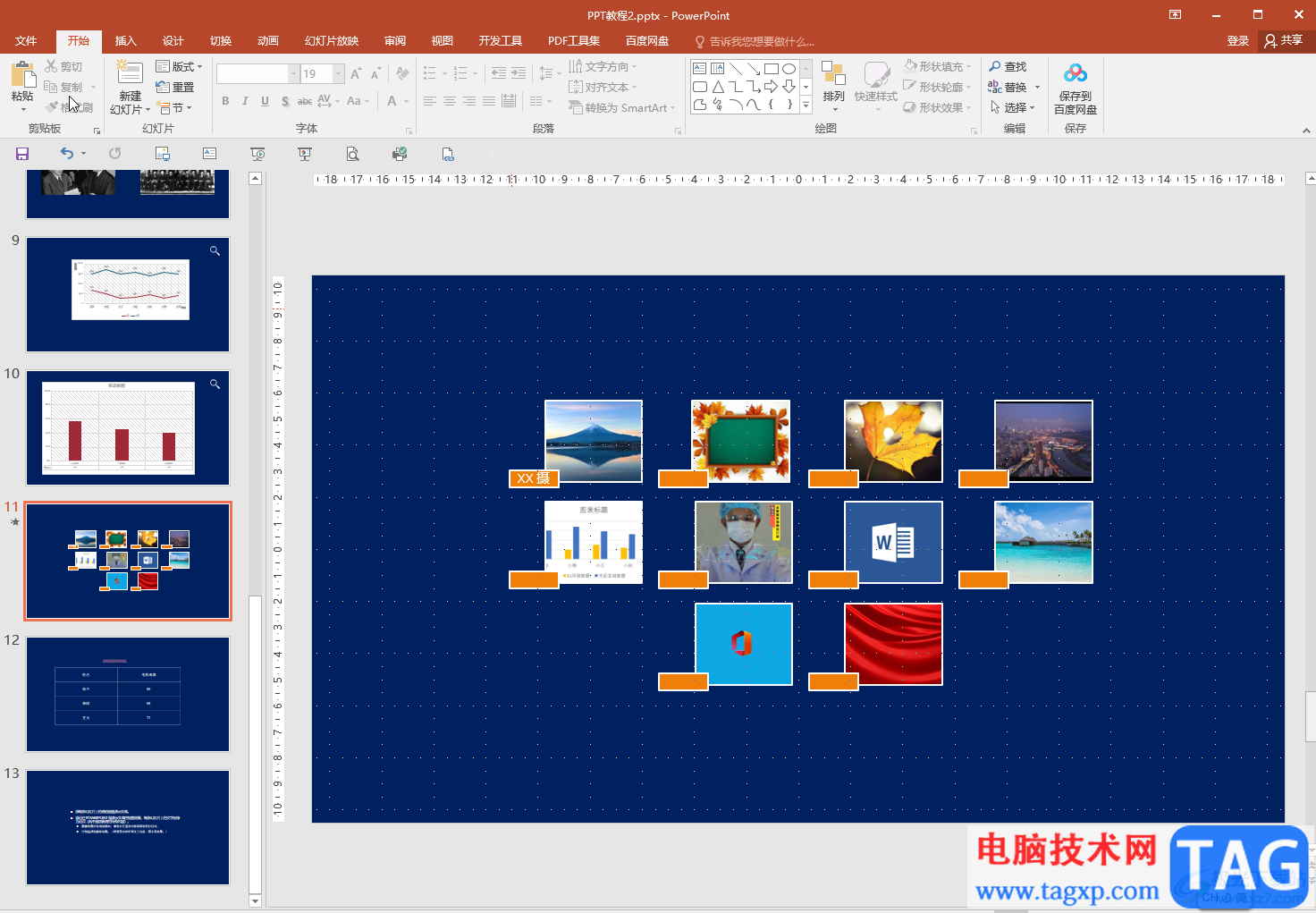Toggle underline text formatting
This screenshot has width=1316, height=913.
[265, 101]
